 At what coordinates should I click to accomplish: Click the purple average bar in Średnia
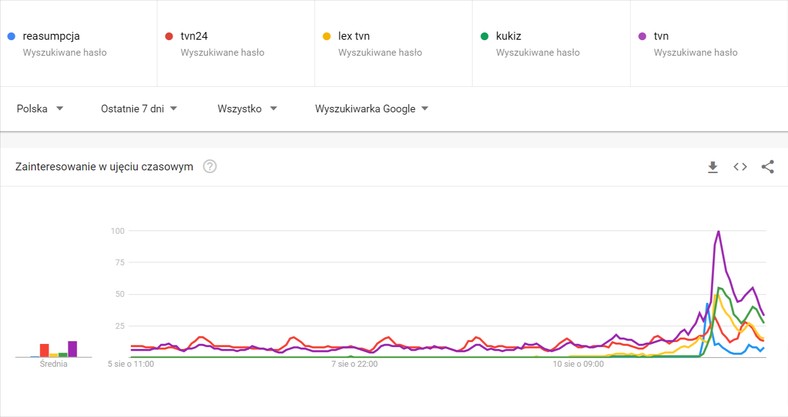[72, 349]
